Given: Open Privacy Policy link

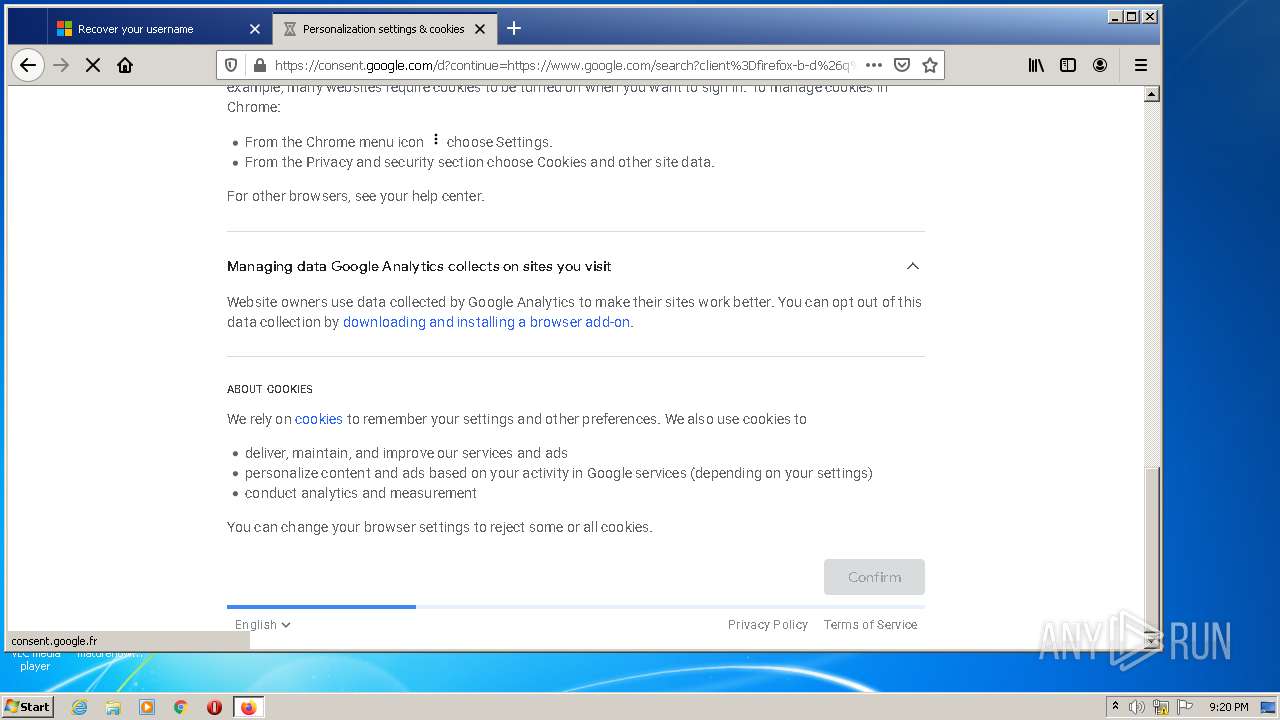Looking at the screenshot, I should (767, 624).
